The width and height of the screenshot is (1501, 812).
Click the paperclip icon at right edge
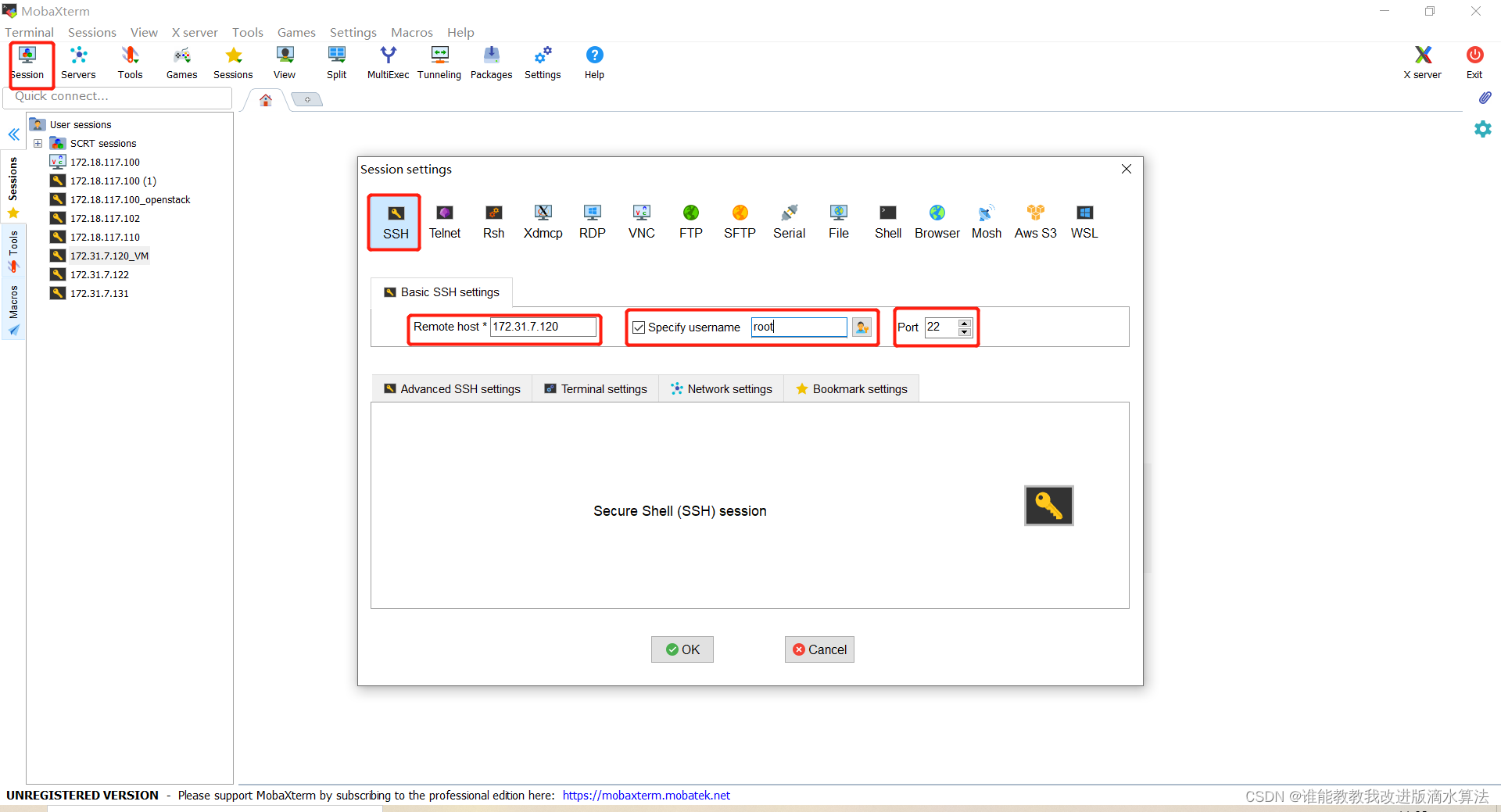(x=1485, y=98)
